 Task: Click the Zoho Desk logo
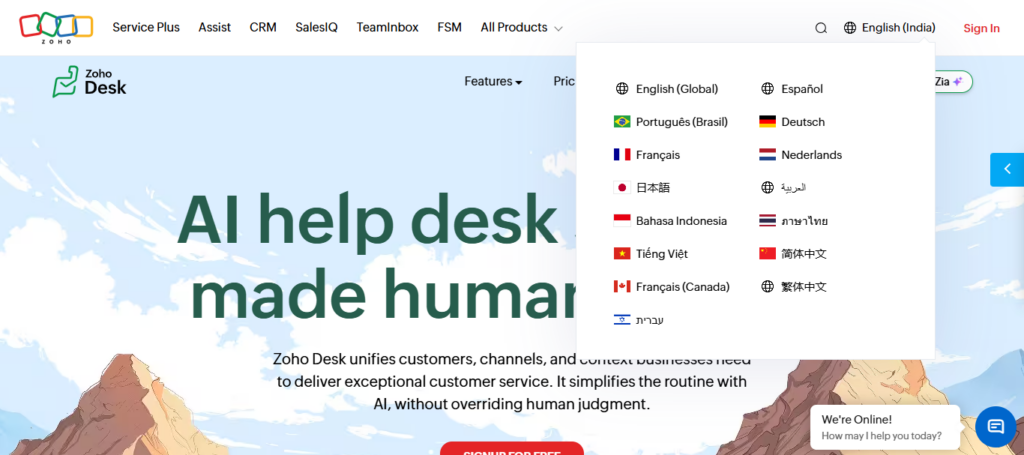(x=89, y=82)
